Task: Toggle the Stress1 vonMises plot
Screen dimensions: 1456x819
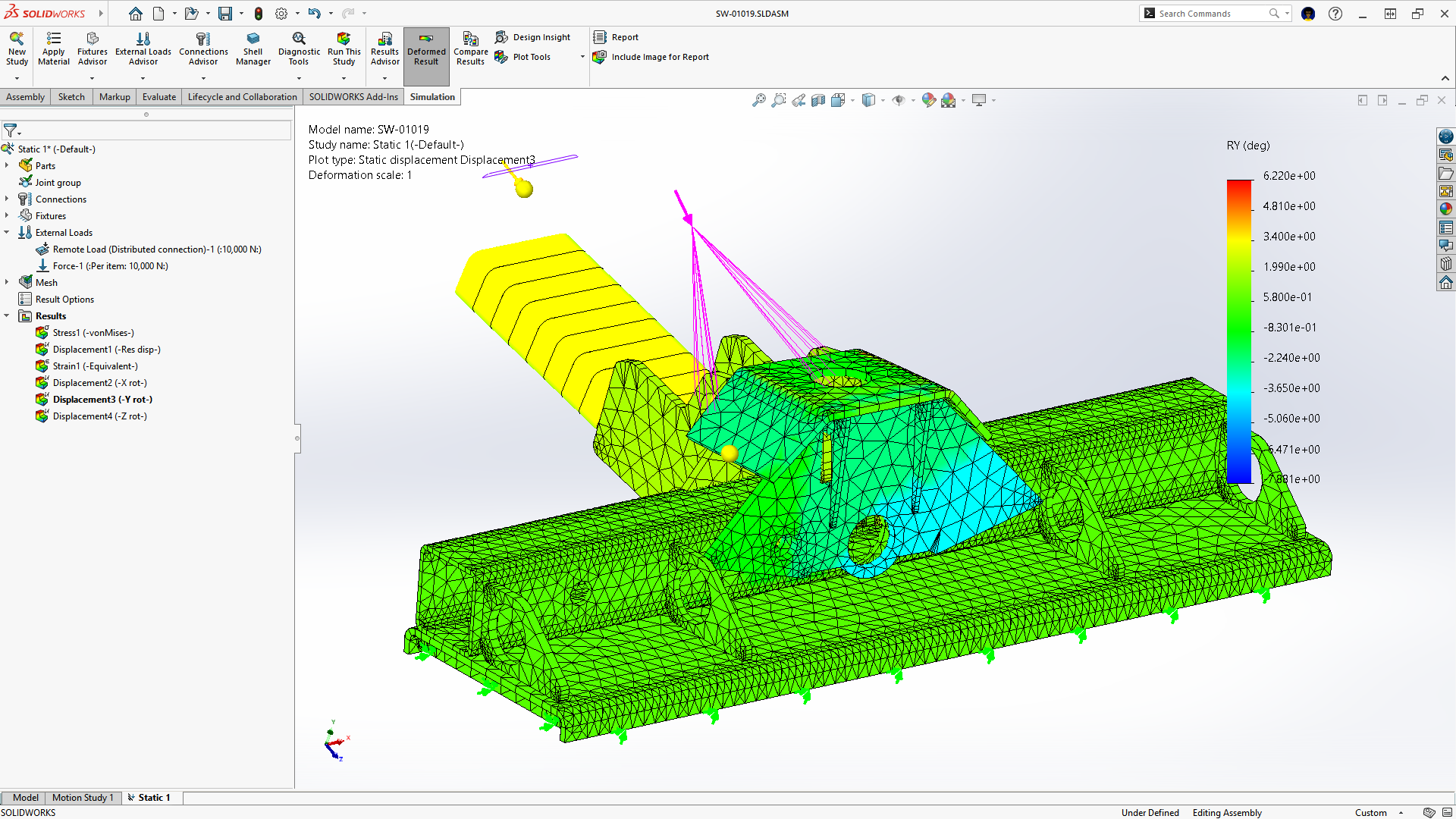Action: point(93,333)
